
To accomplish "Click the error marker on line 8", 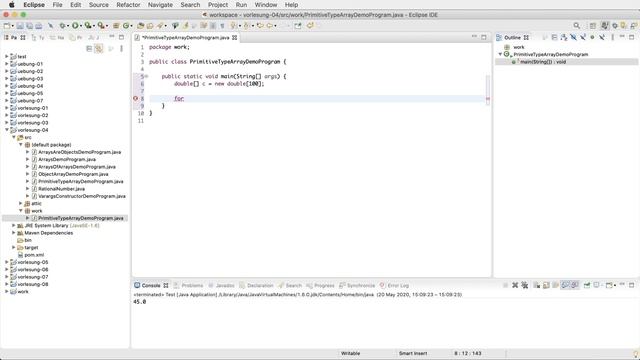I will click(x=136, y=98).
